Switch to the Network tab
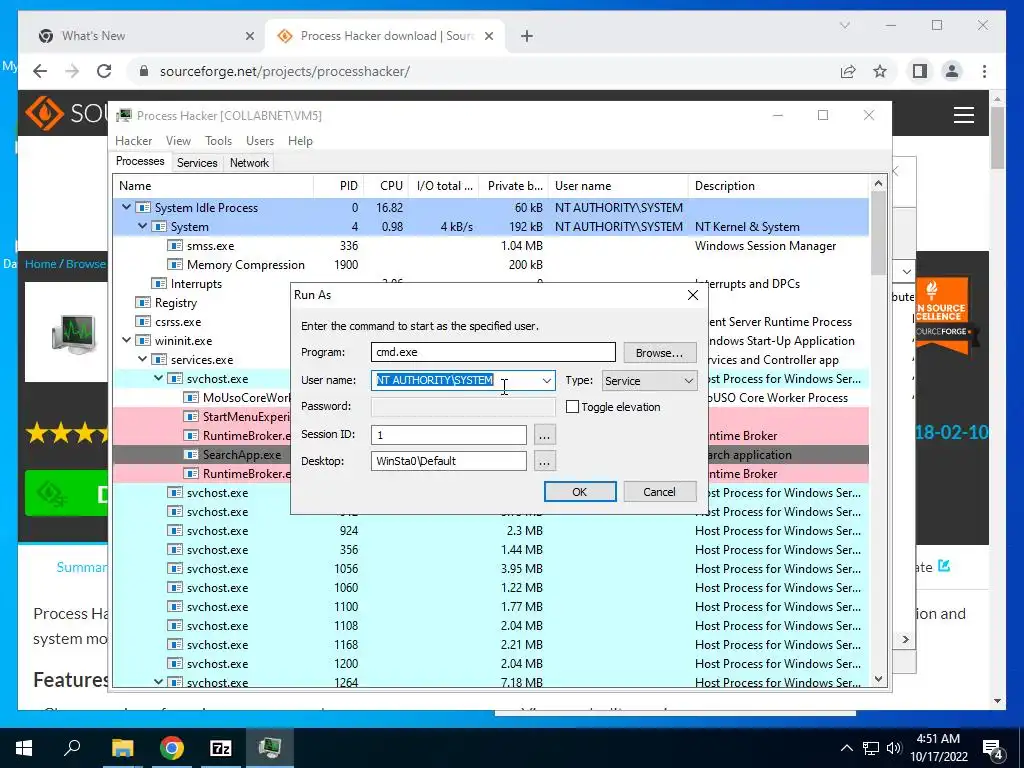The height and width of the screenshot is (768, 1024). tap(249, 163)
